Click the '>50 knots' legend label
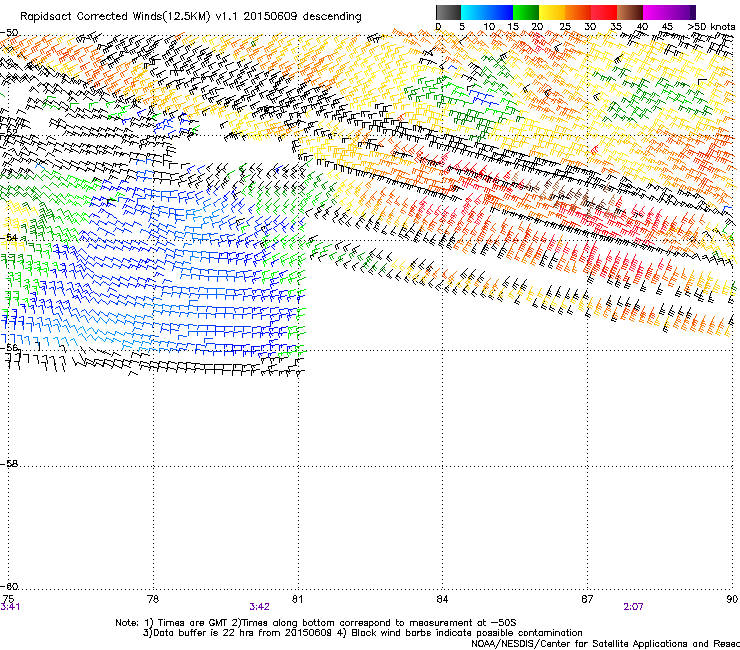Image resolution: width=740 pixels, height=650 pixels. coord(711,26)
